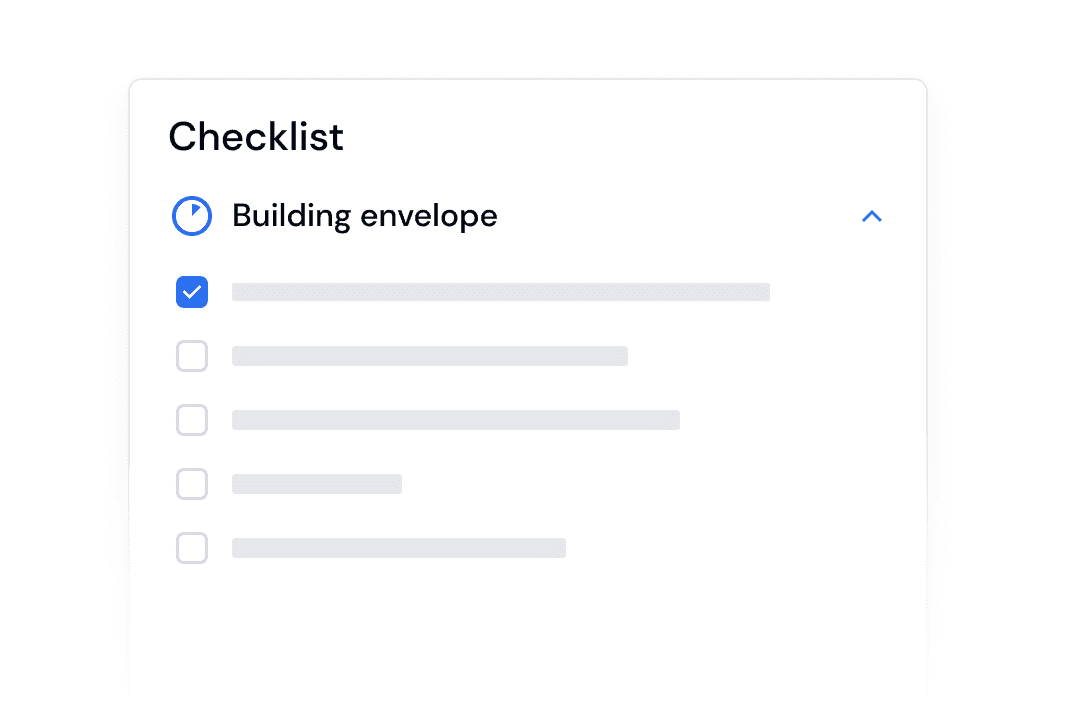Click the white checkmark in the blue box
1072x710 pixels.
[x=192, y=292]
